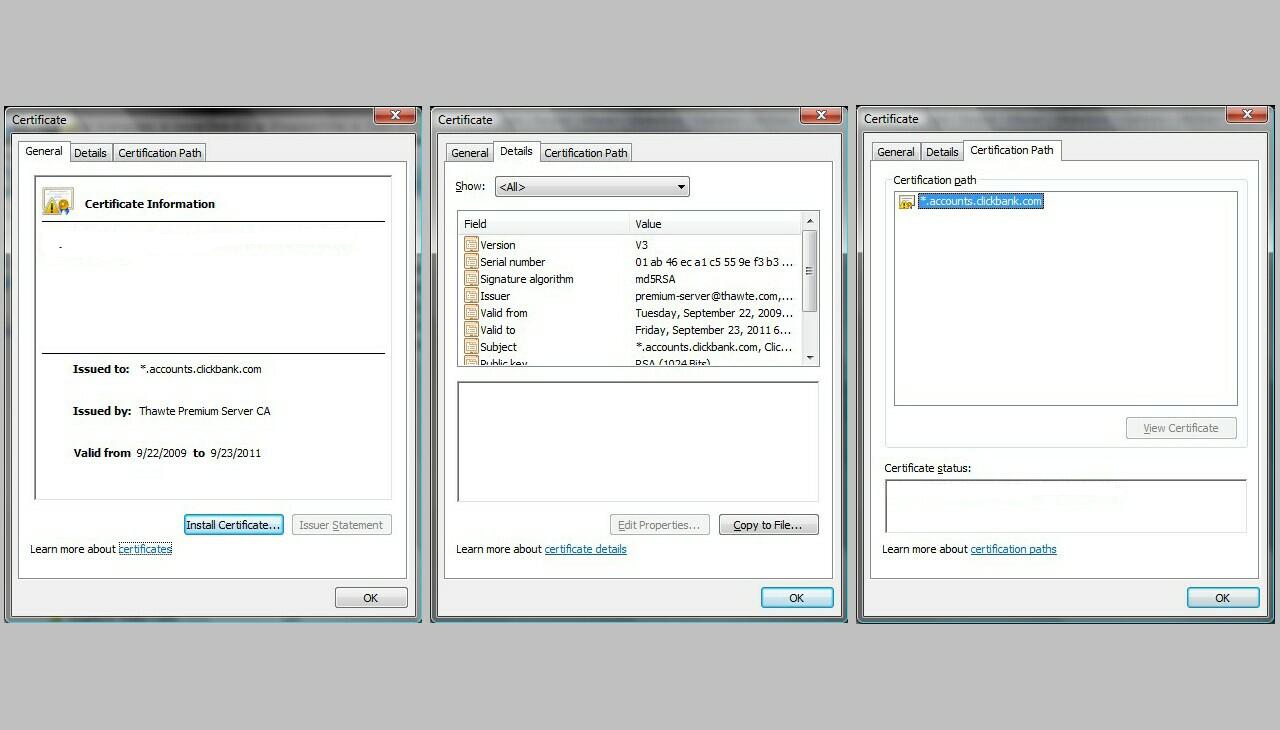The width and height of the screenshot is (1280, 730).
Task: Open Certification Path tab in the left window
Action: [160, 153]
